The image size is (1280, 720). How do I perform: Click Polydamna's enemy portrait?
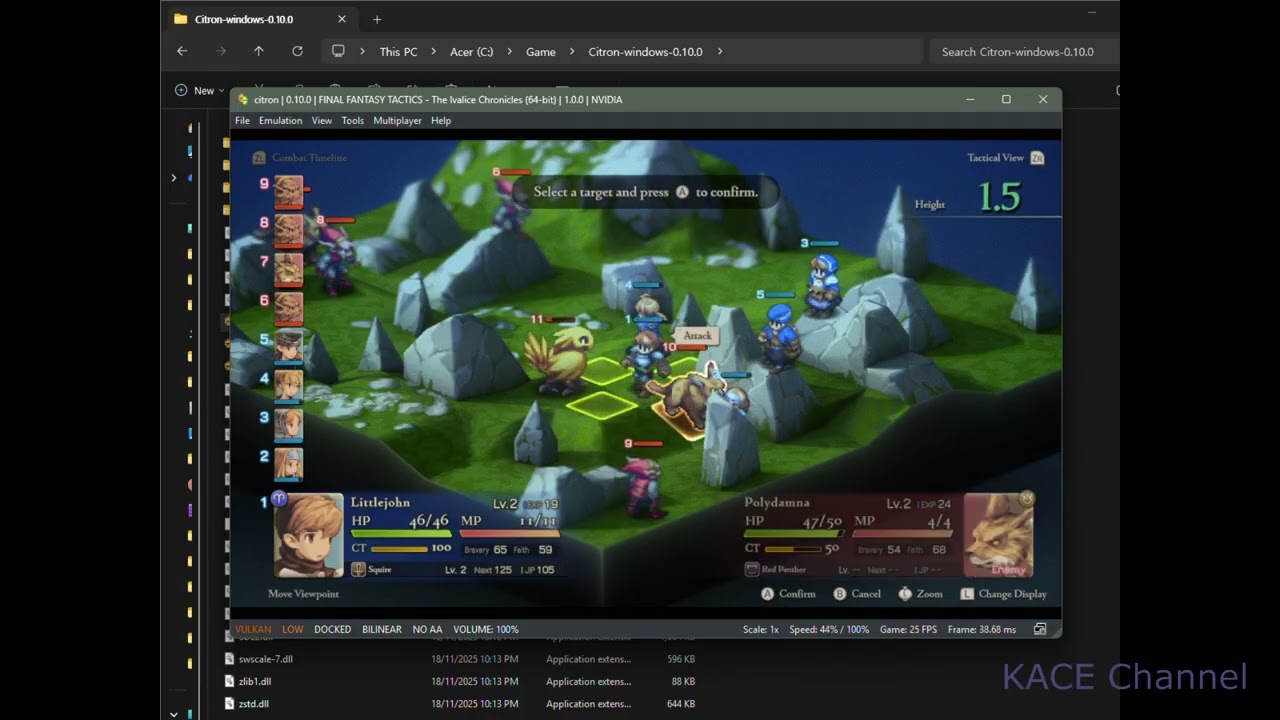coord(998,536)
